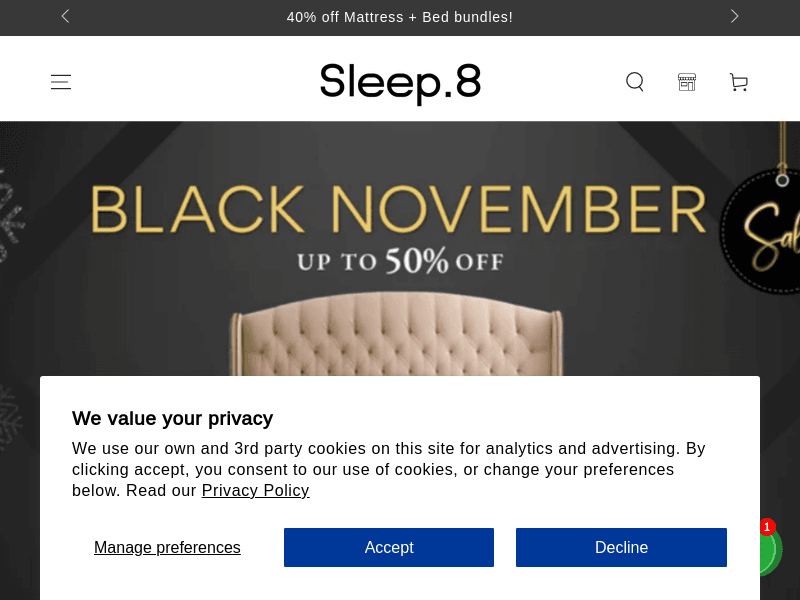Accept the cookie consent
The width and height of the screenshot is (800, 600).
pos(389,547)
